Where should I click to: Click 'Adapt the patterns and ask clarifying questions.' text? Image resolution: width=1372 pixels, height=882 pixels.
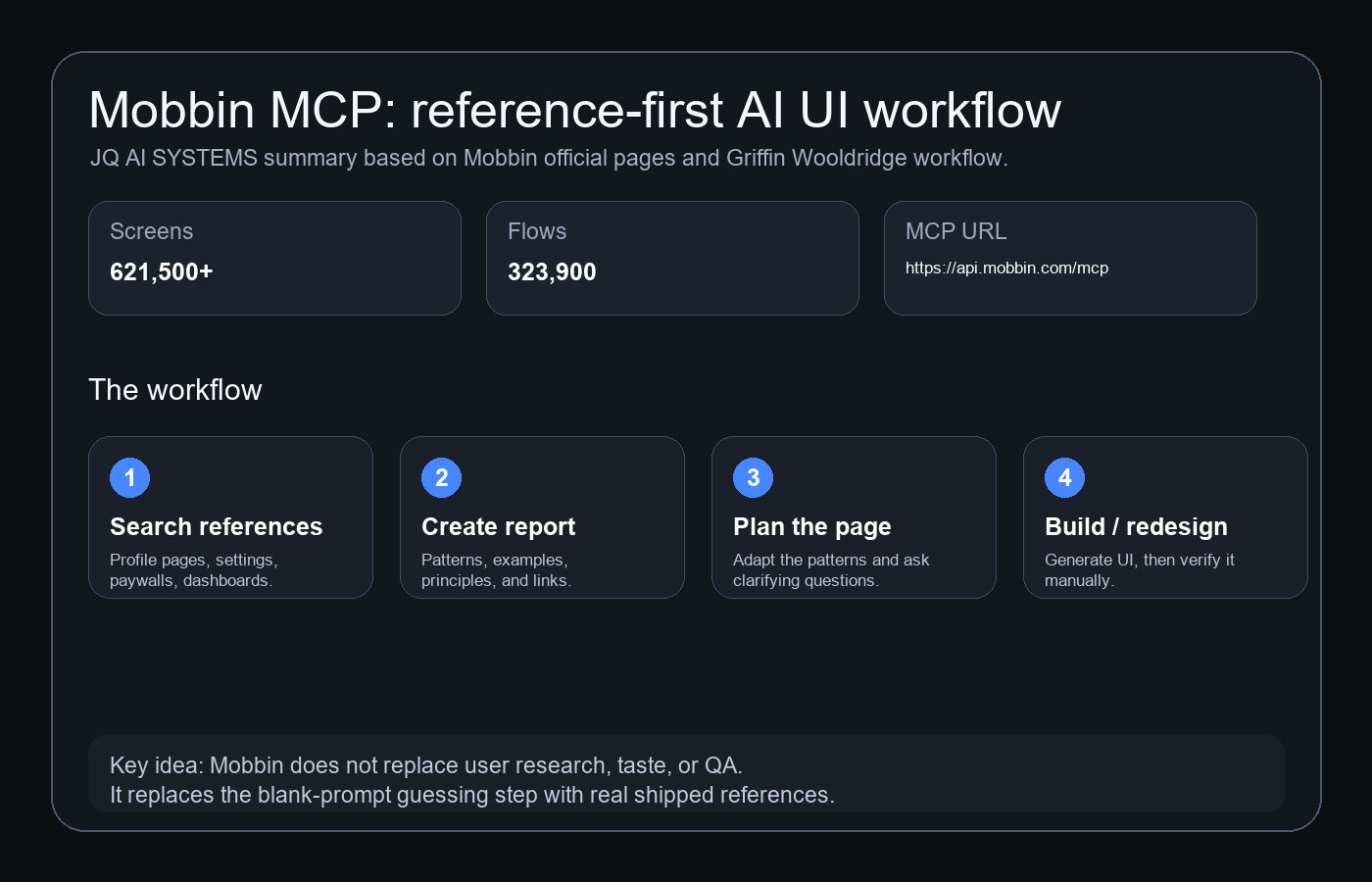[831, 570]
